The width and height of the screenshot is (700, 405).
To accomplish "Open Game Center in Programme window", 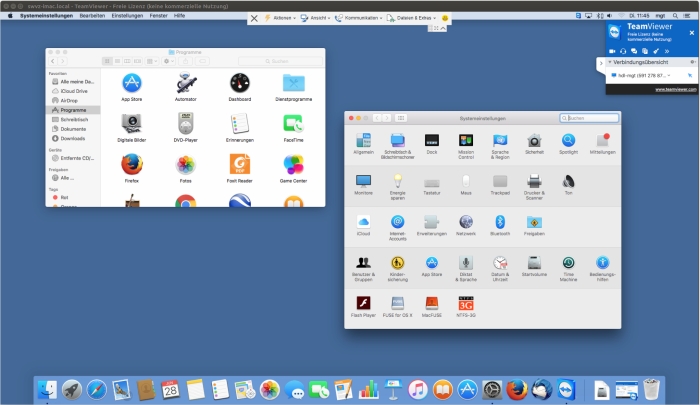I will 293,169.
